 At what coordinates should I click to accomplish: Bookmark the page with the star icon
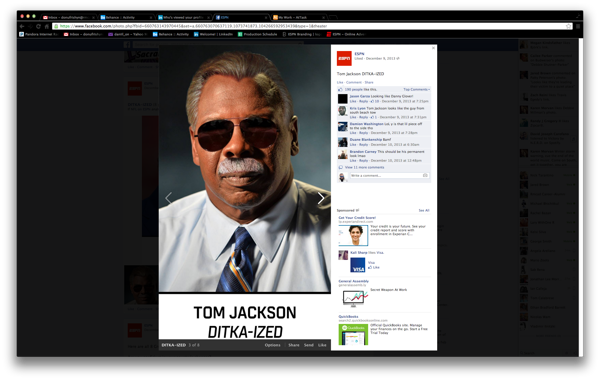click(569, 26)
